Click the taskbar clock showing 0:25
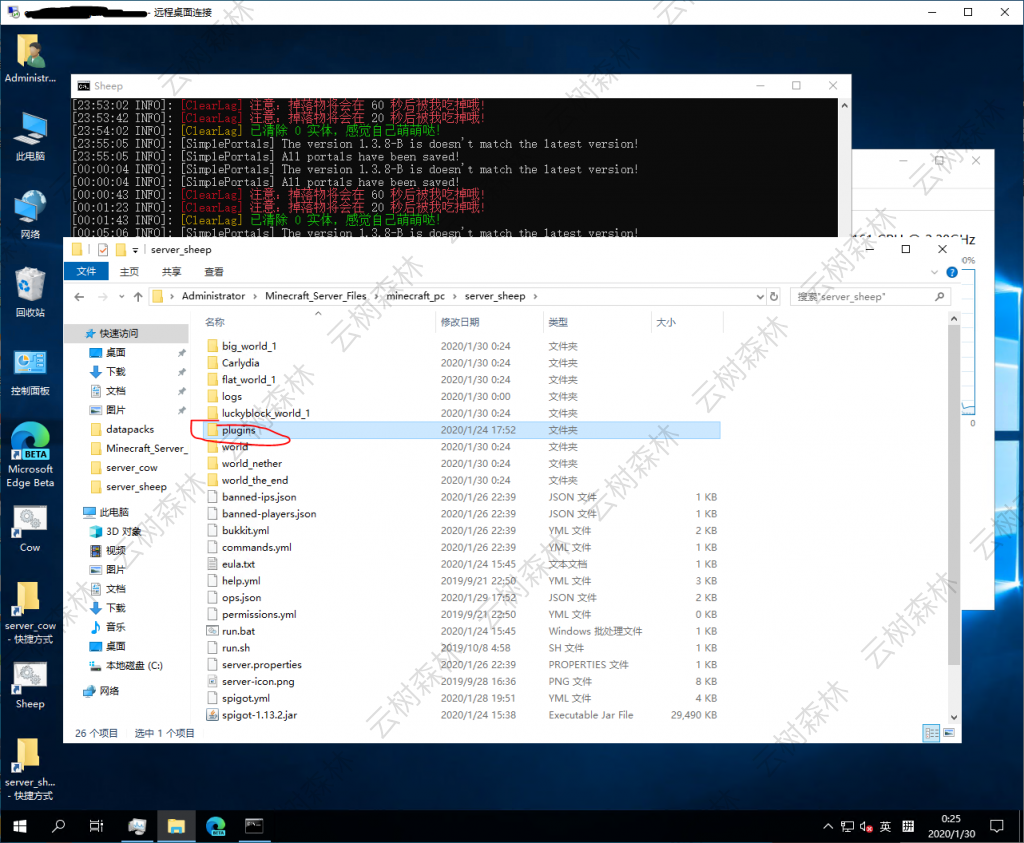Viewport: 1024px width, 843px height. (x=951, y=827)
